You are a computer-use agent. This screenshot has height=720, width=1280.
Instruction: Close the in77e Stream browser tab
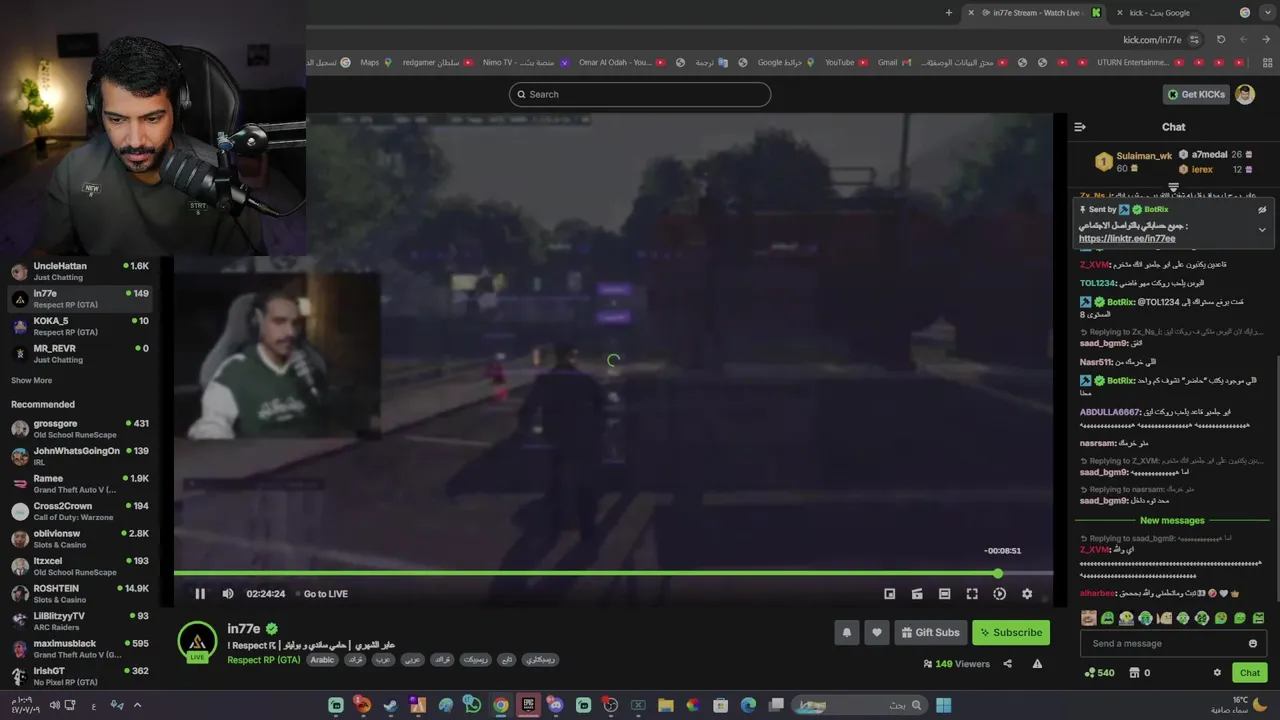(971, 13)
